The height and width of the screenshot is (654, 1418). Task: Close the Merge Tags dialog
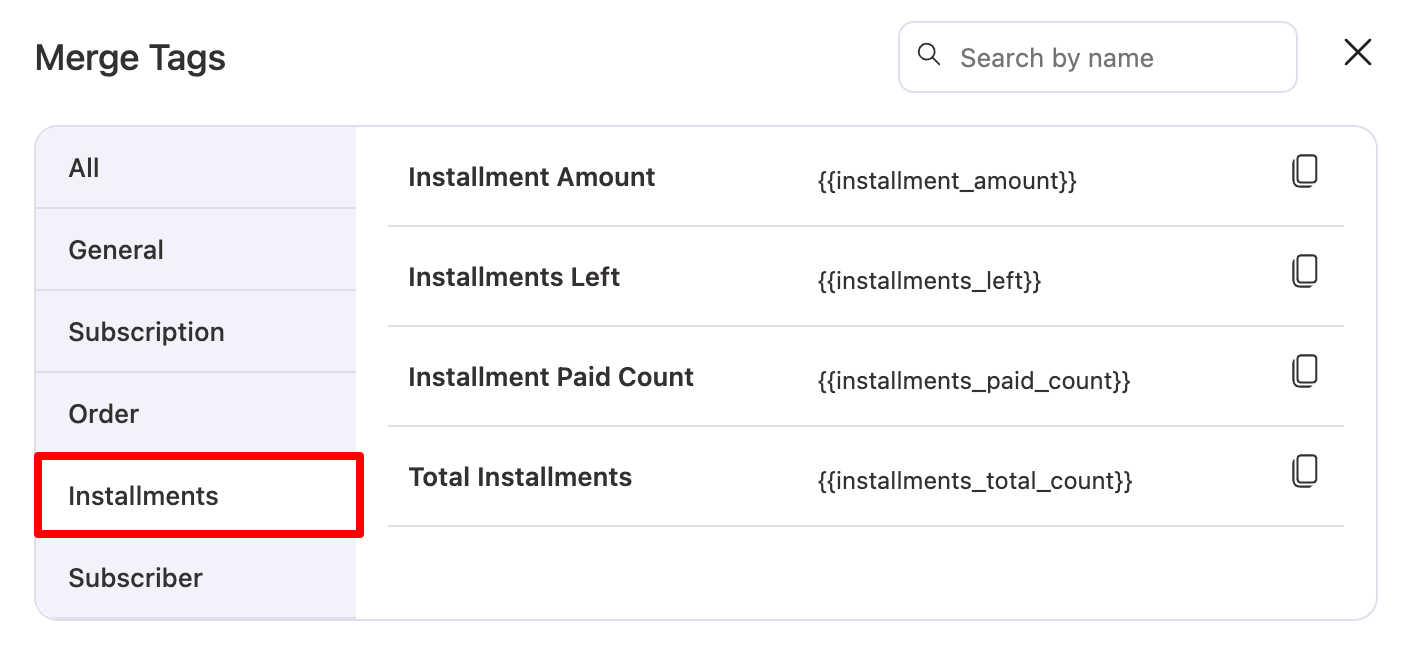pos(1357,53)
